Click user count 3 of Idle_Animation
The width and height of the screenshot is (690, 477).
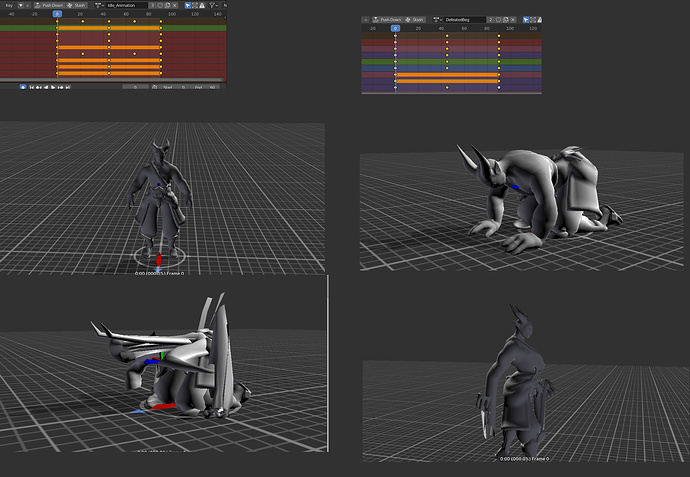coord(152,5)
